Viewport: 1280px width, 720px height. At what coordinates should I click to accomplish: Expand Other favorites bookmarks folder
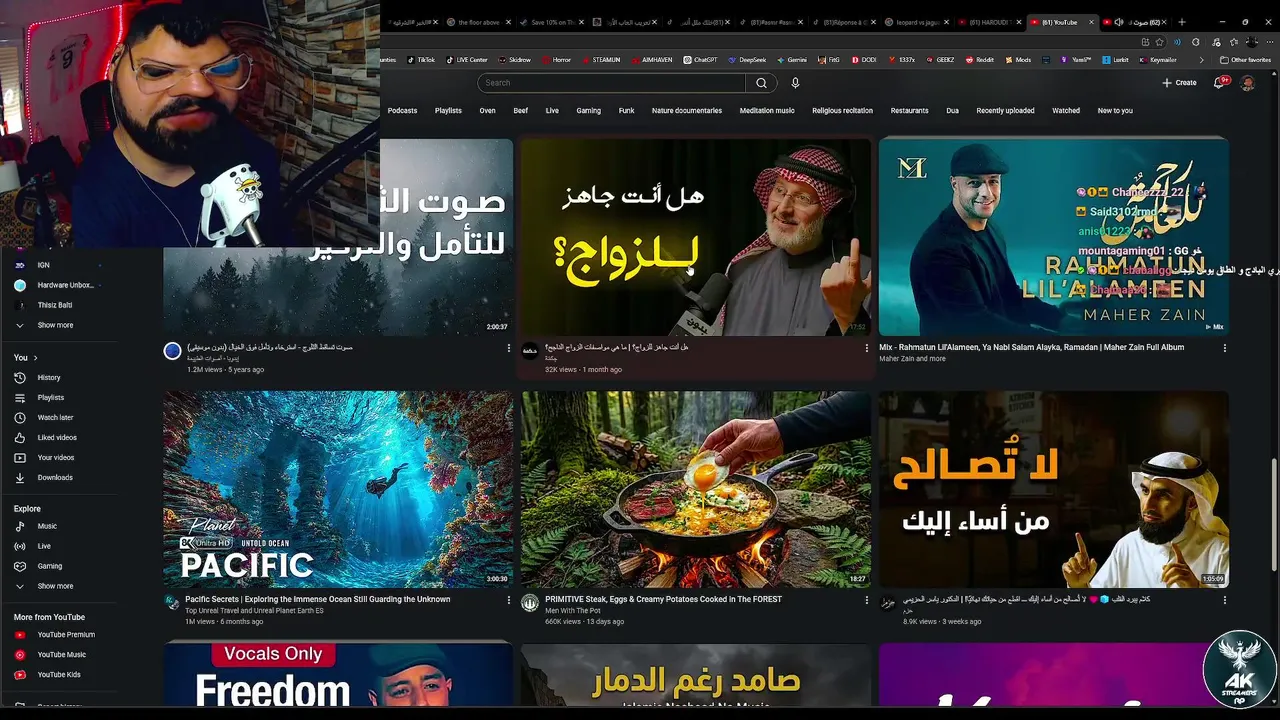pos(1245,60)
